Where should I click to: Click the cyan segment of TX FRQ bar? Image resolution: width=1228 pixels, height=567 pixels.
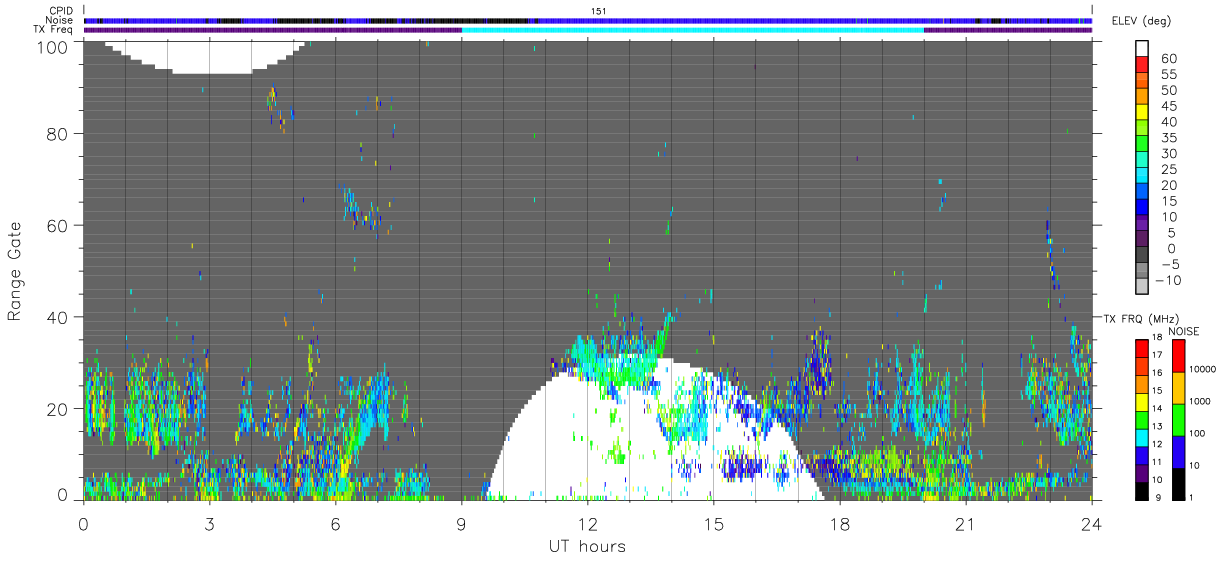click(1142, 437)
